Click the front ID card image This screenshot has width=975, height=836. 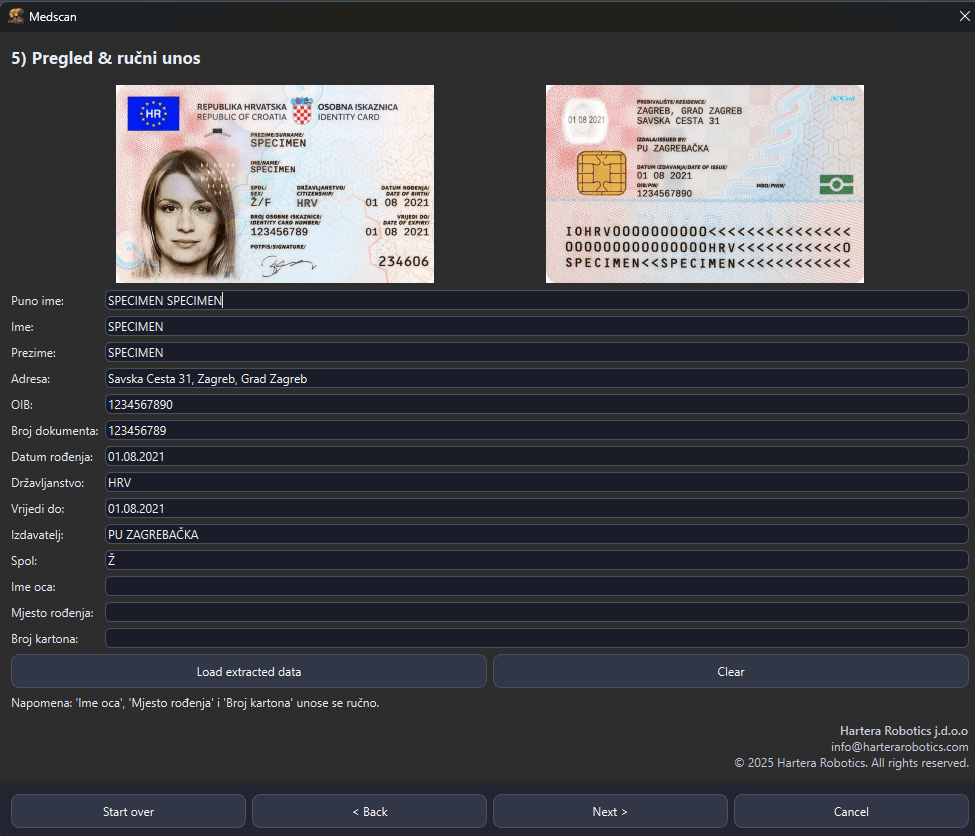[x=275, y=184]
